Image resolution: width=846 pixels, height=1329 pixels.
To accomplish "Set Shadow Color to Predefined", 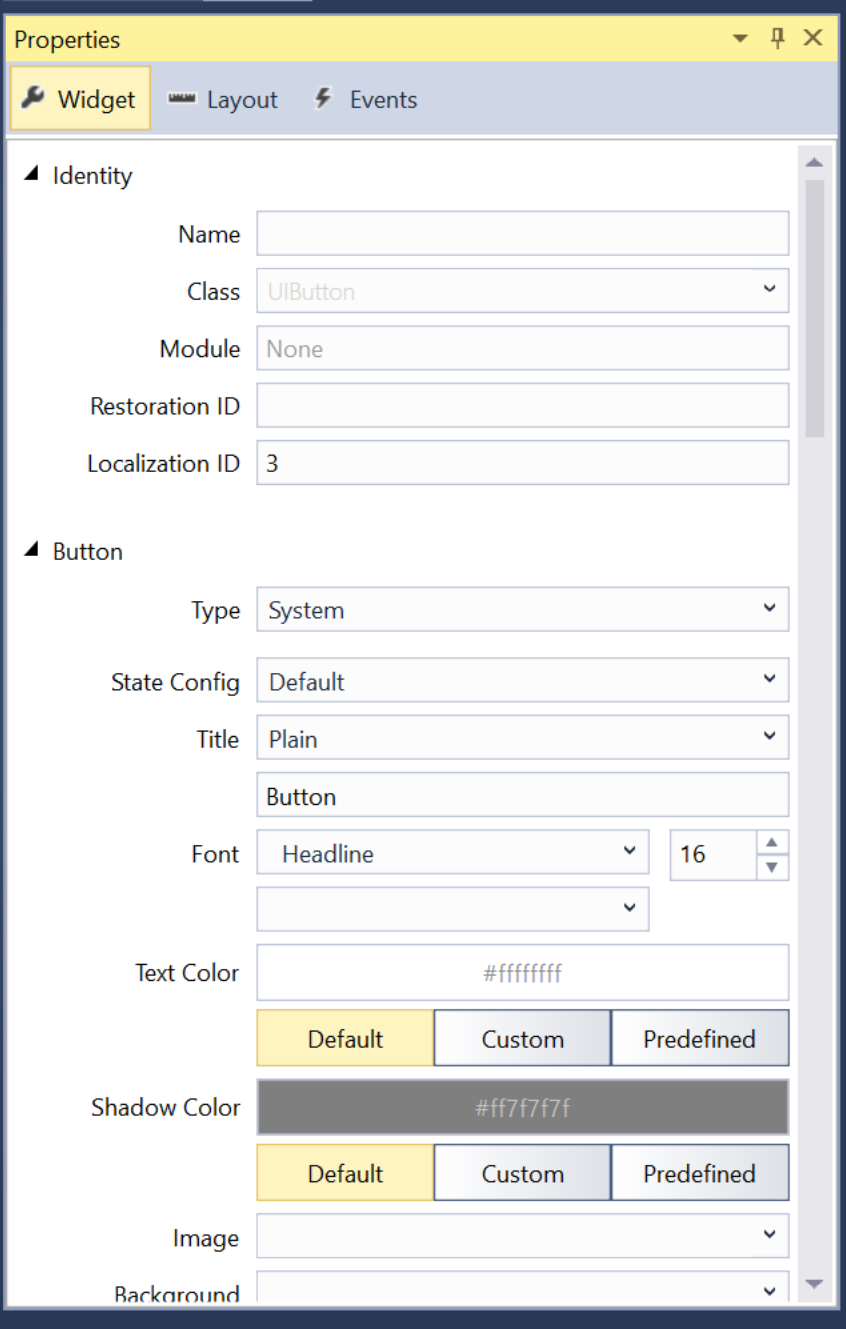I will coord(699,1172).
